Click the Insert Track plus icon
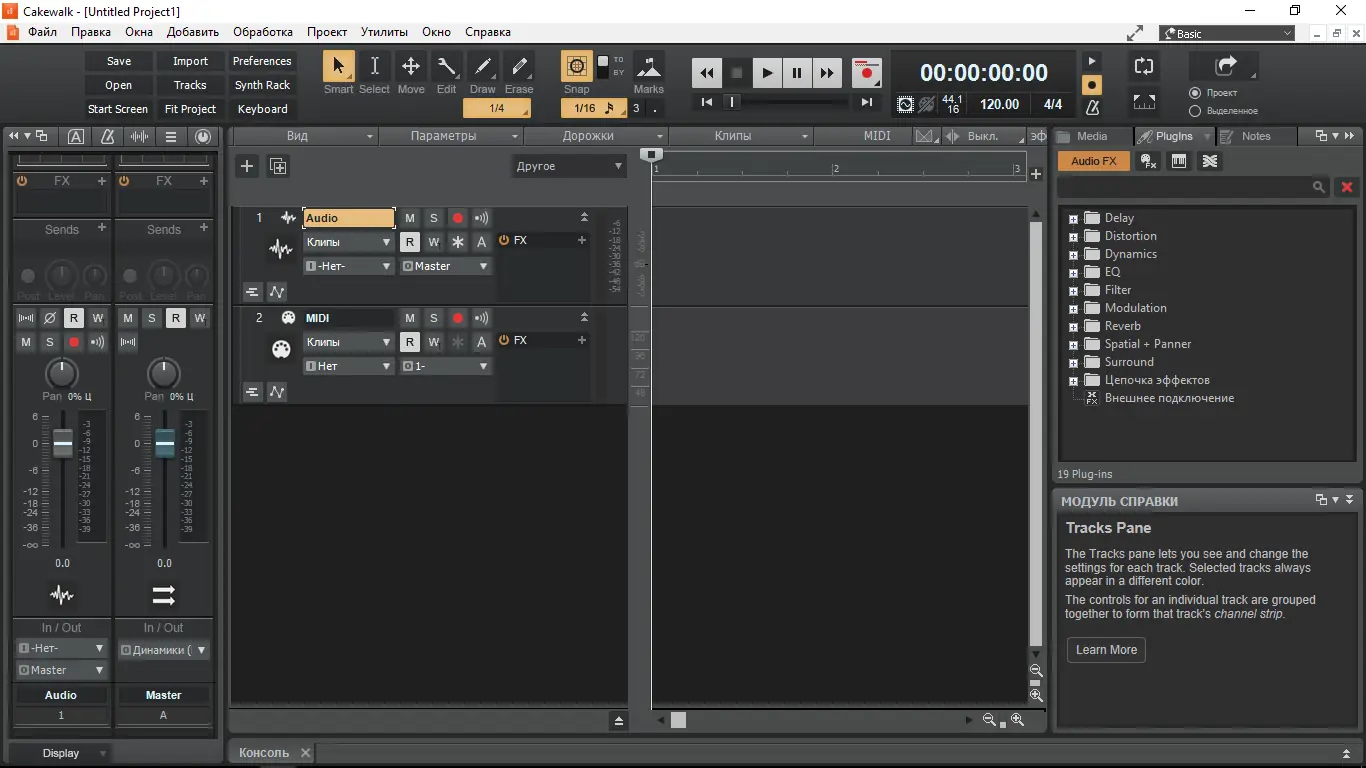 tap(247, 166)
